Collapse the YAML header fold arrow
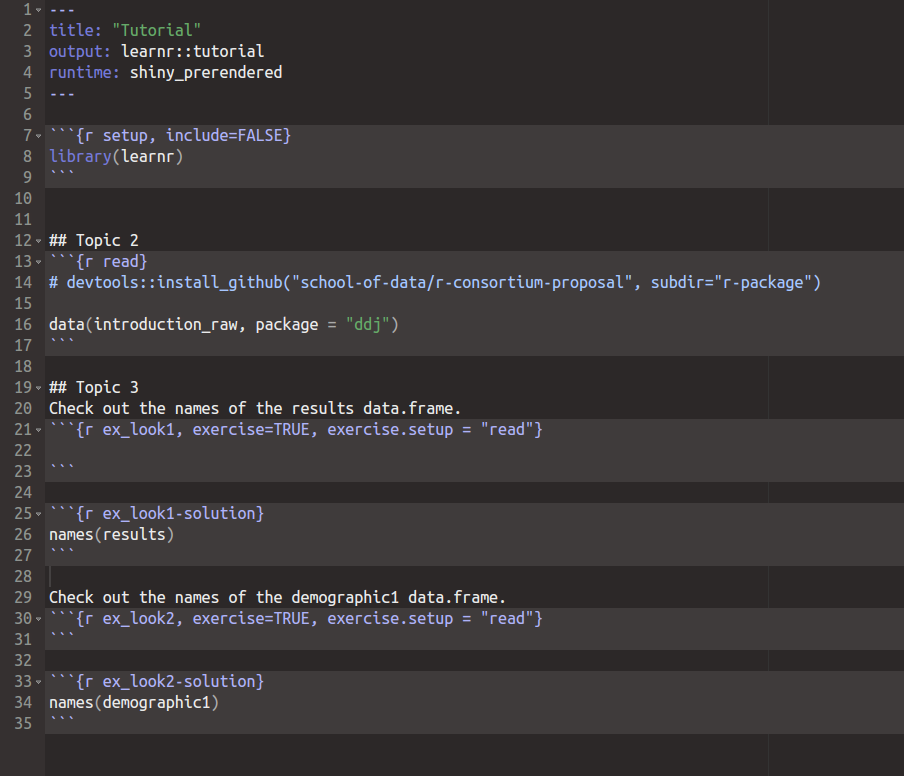Image resolution: width=904 pixels, height=776 pixels. pyautogui.click(x=37, y=9)
